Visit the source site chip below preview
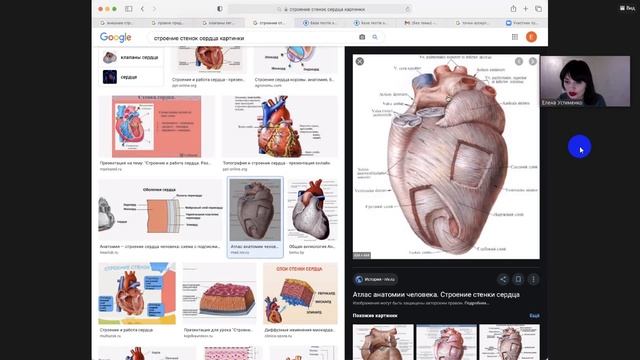Image resolution: width=640 pixels, height=360 pixels. click(x=376, y=279)
